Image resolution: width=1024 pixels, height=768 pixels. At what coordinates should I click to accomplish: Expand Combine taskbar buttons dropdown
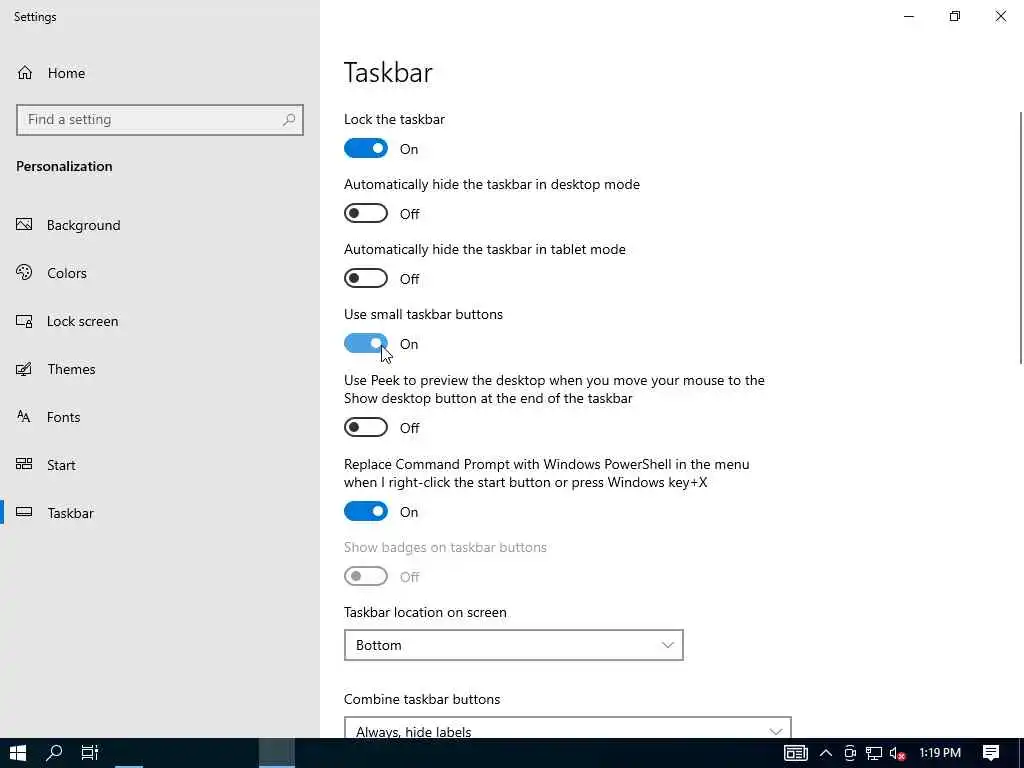568,728
